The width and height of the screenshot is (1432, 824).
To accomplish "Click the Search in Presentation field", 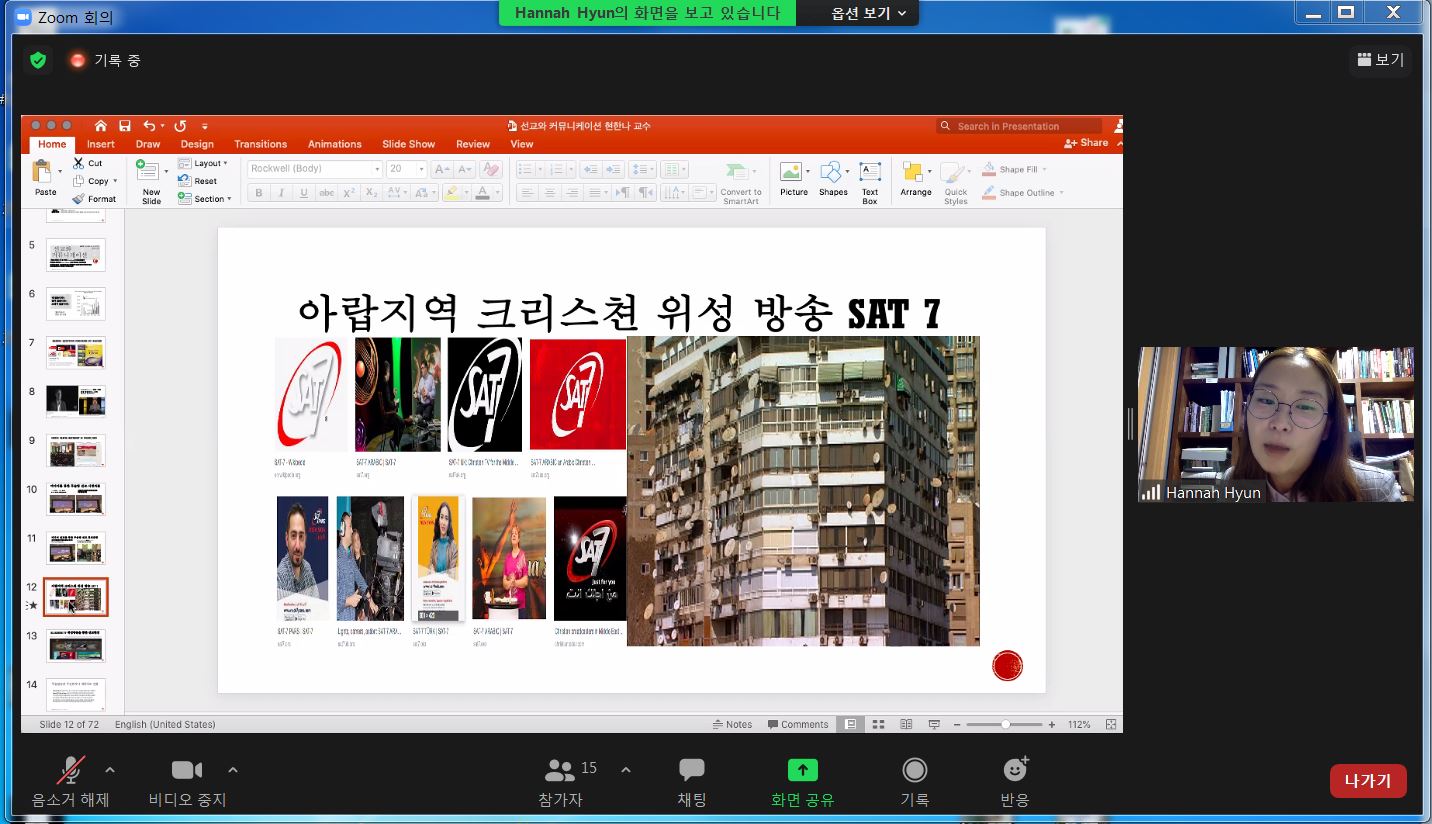I will 1019,126.
